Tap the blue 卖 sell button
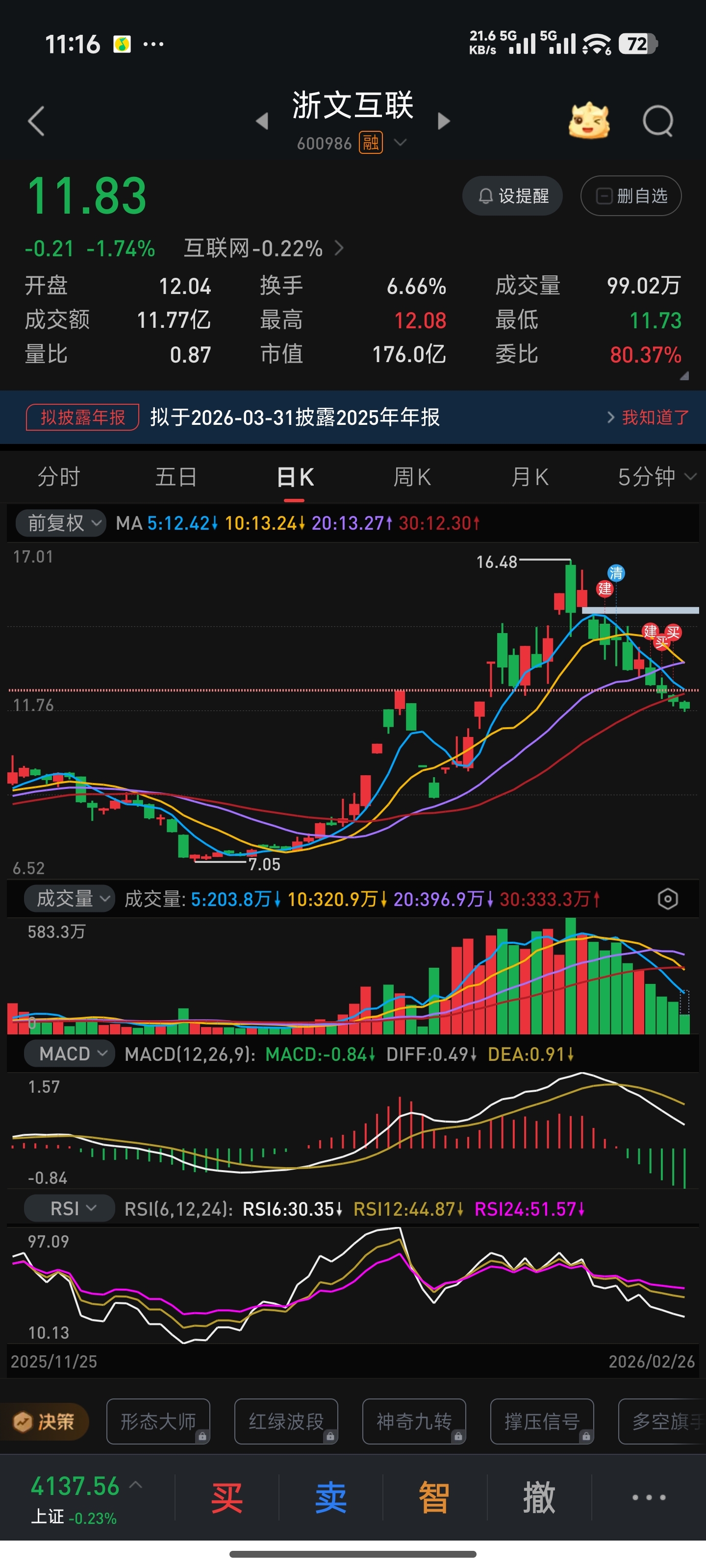This screenshot has height=1568, width=706. pyautogui.click(x=331, y=1497)
